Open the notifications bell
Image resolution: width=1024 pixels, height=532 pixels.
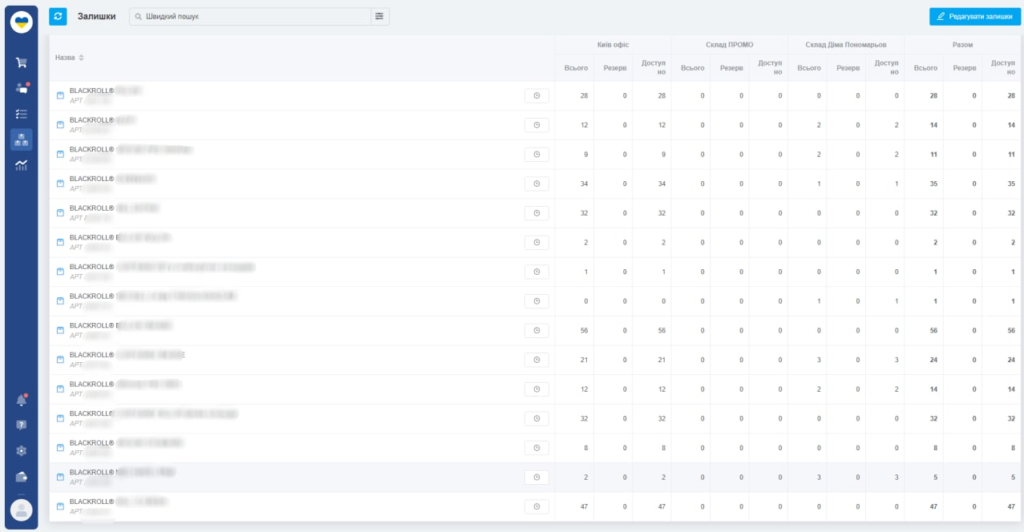point(21,400)
